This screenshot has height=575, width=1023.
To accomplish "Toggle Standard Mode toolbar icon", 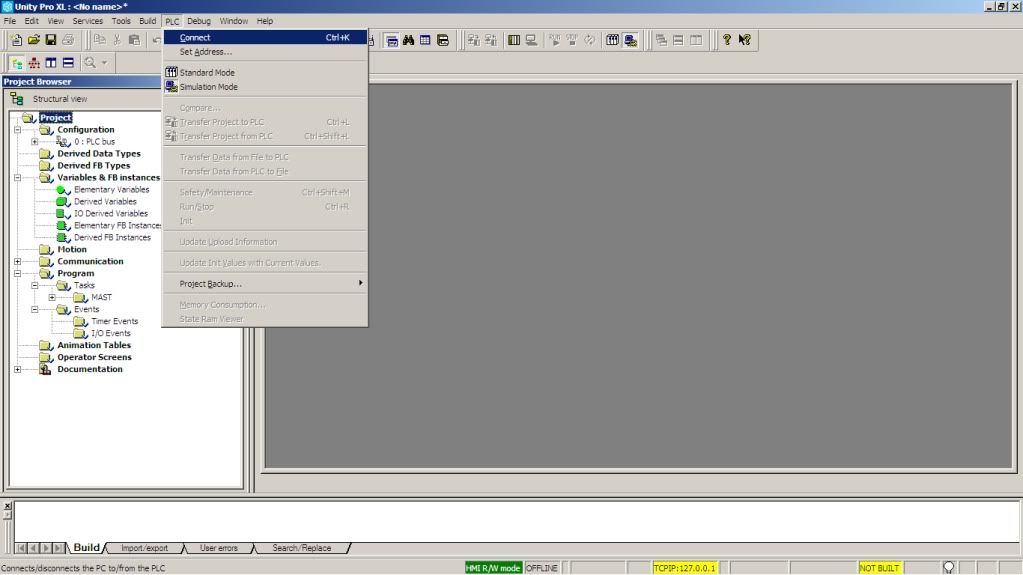I will (612, 40).
